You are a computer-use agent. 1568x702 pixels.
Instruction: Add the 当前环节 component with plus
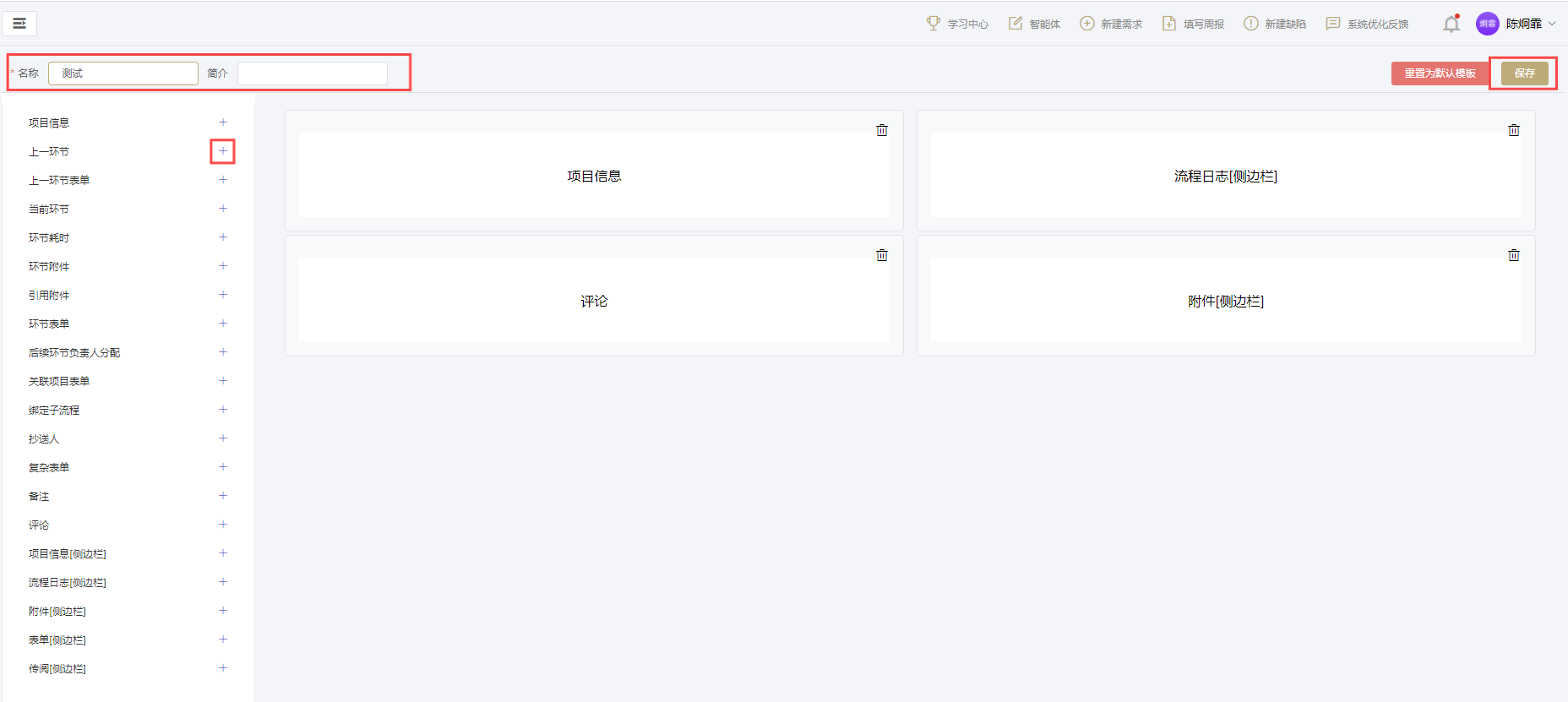tap(223, 209)
